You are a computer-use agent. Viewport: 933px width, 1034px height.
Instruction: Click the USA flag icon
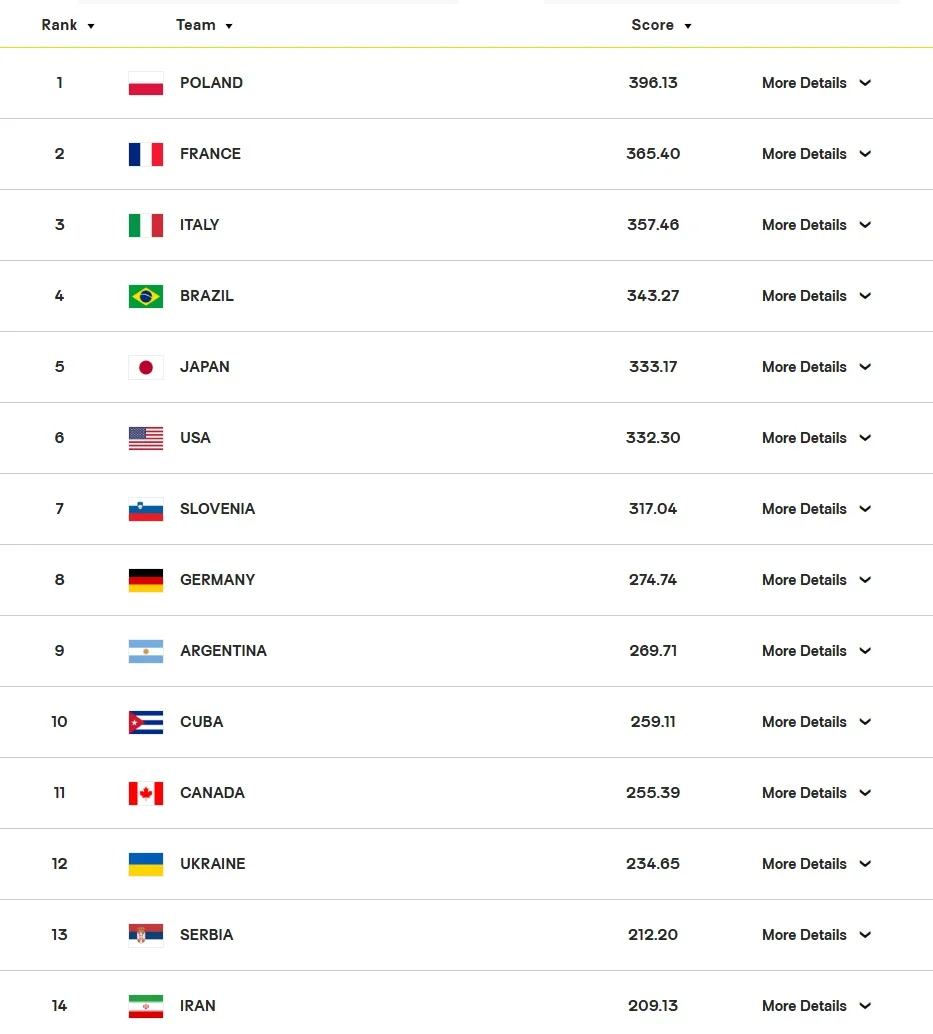(x=146, y=439)
